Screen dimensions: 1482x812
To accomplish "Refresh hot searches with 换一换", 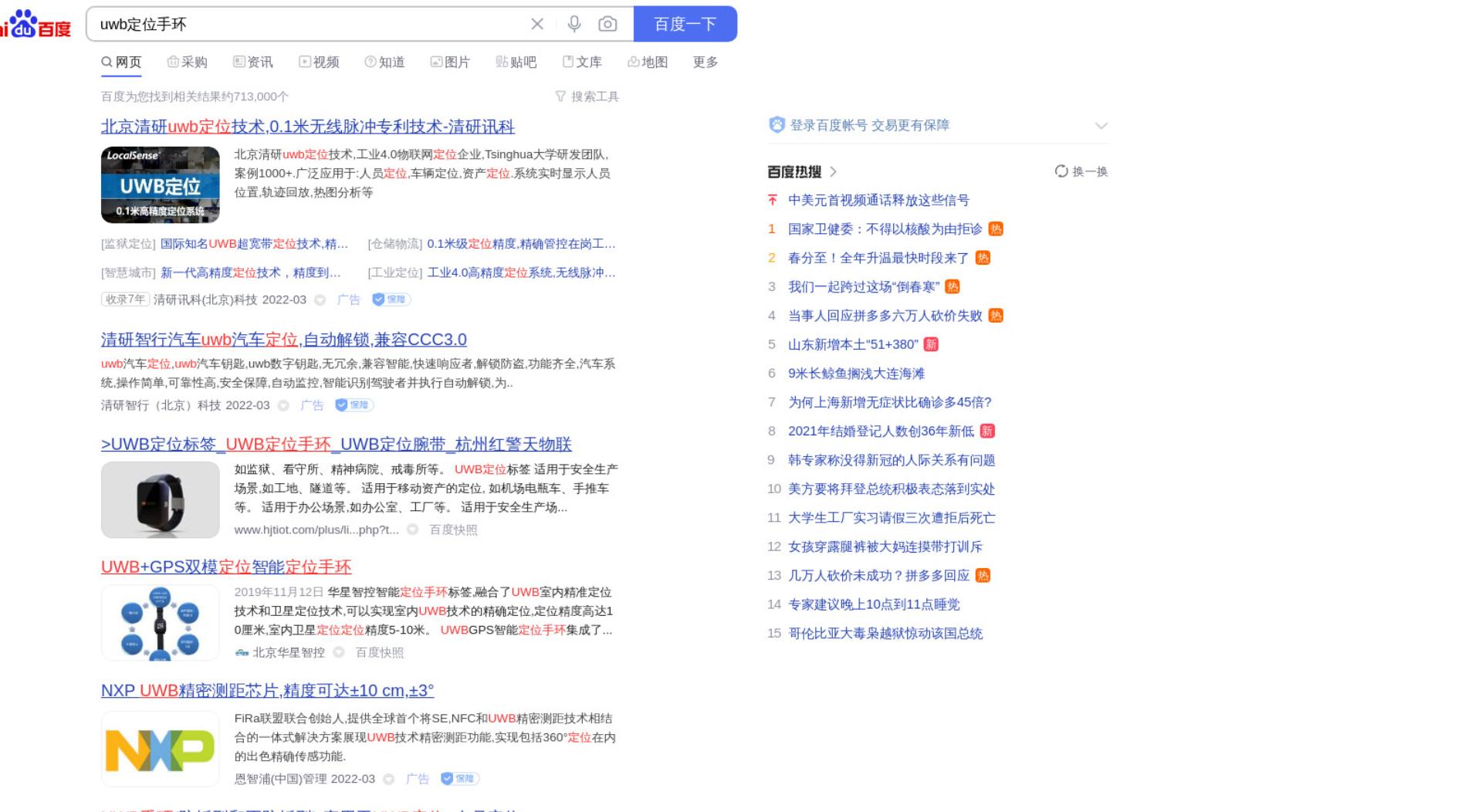I will click(x=1081, y=171).
